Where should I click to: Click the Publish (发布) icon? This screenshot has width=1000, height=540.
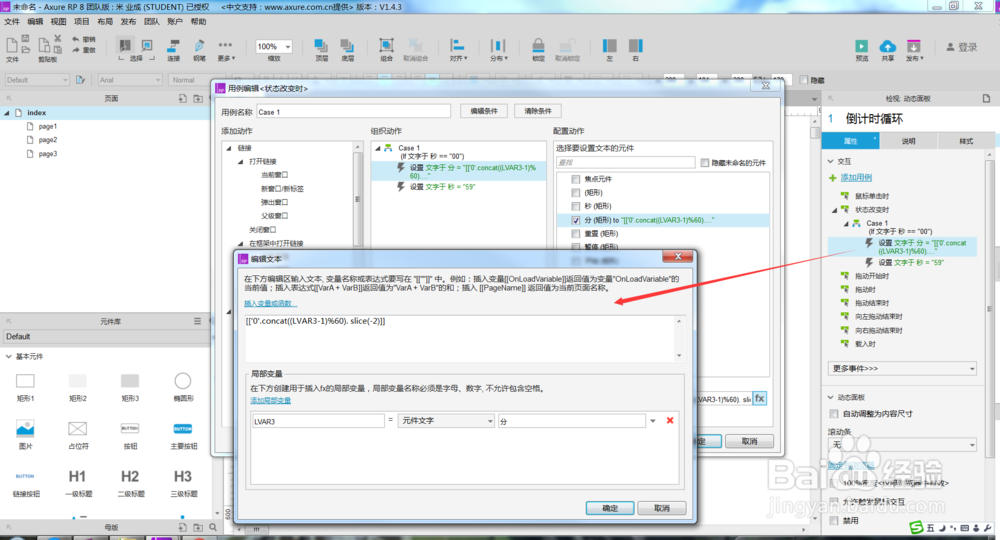(x=914, y=46)
